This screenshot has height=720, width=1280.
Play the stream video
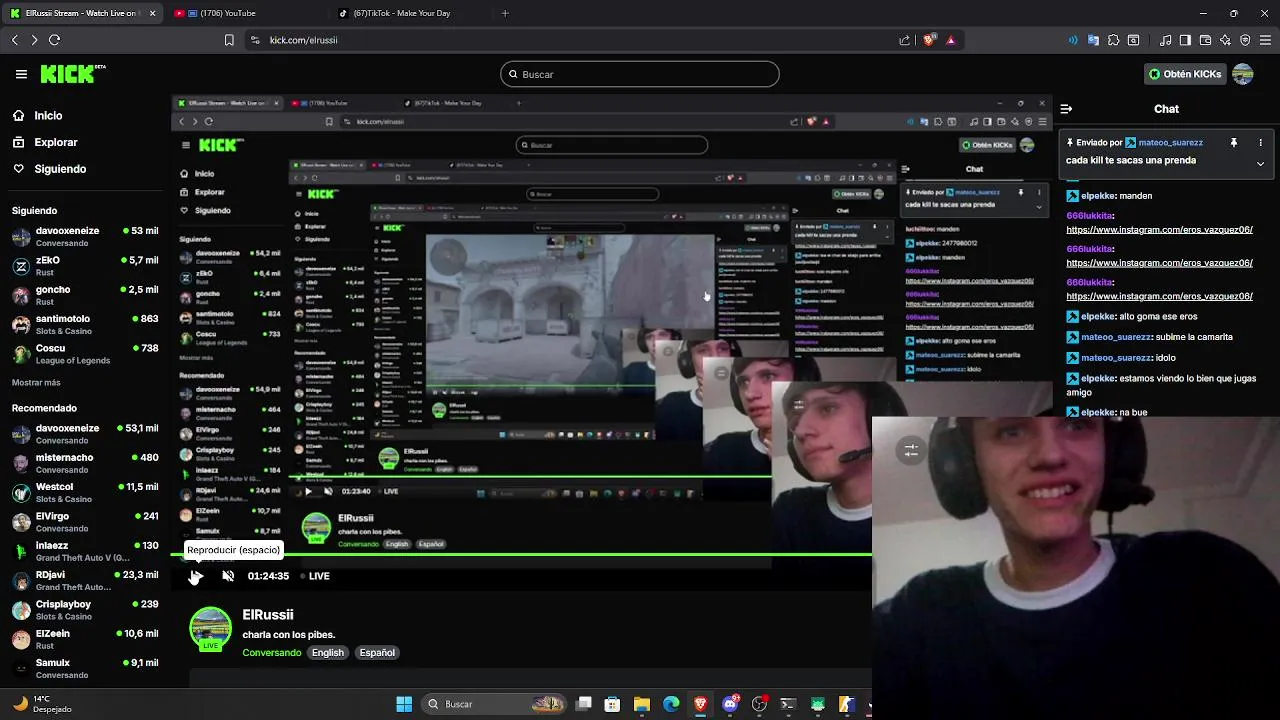196,576
